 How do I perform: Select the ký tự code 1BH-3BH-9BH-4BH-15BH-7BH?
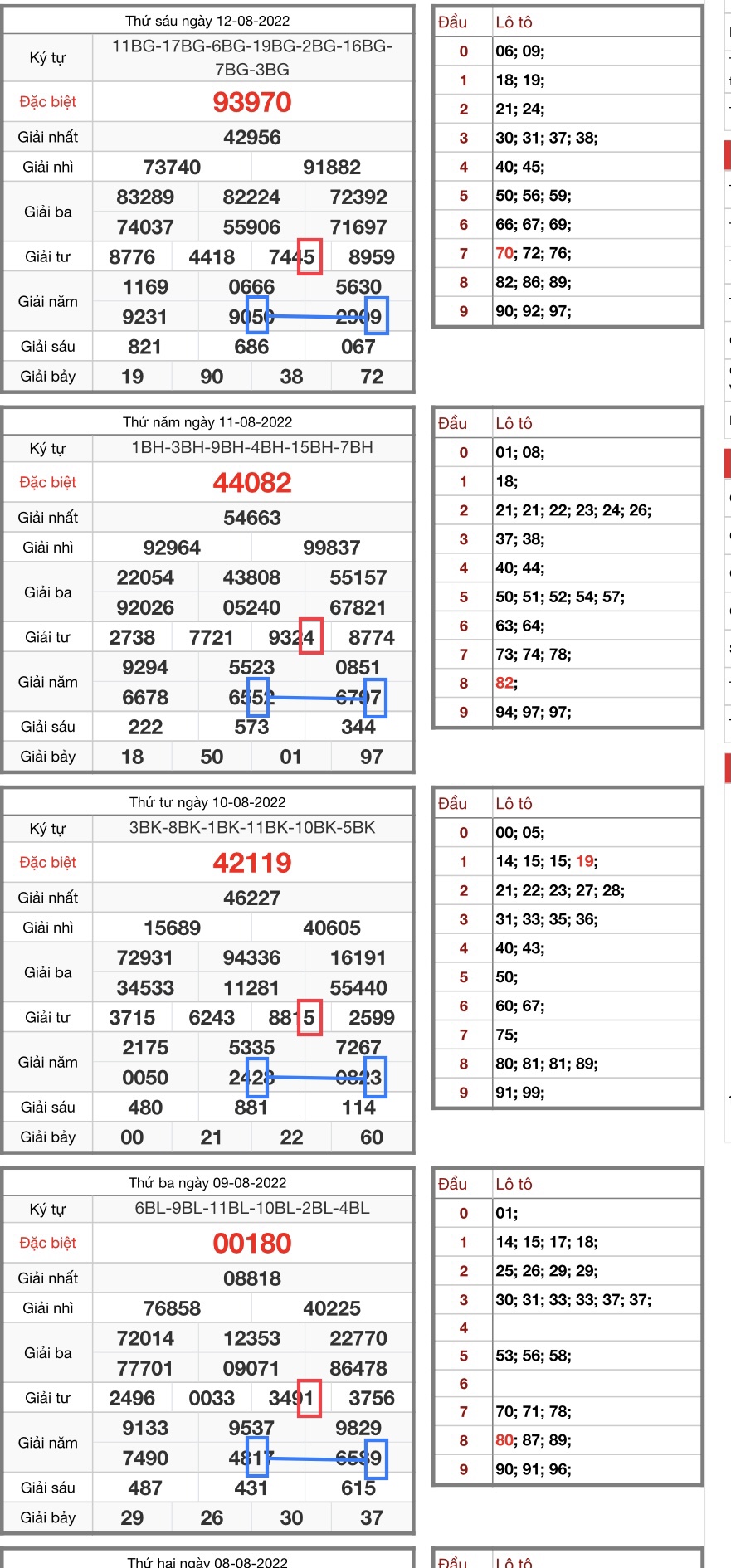click(251, 448)
